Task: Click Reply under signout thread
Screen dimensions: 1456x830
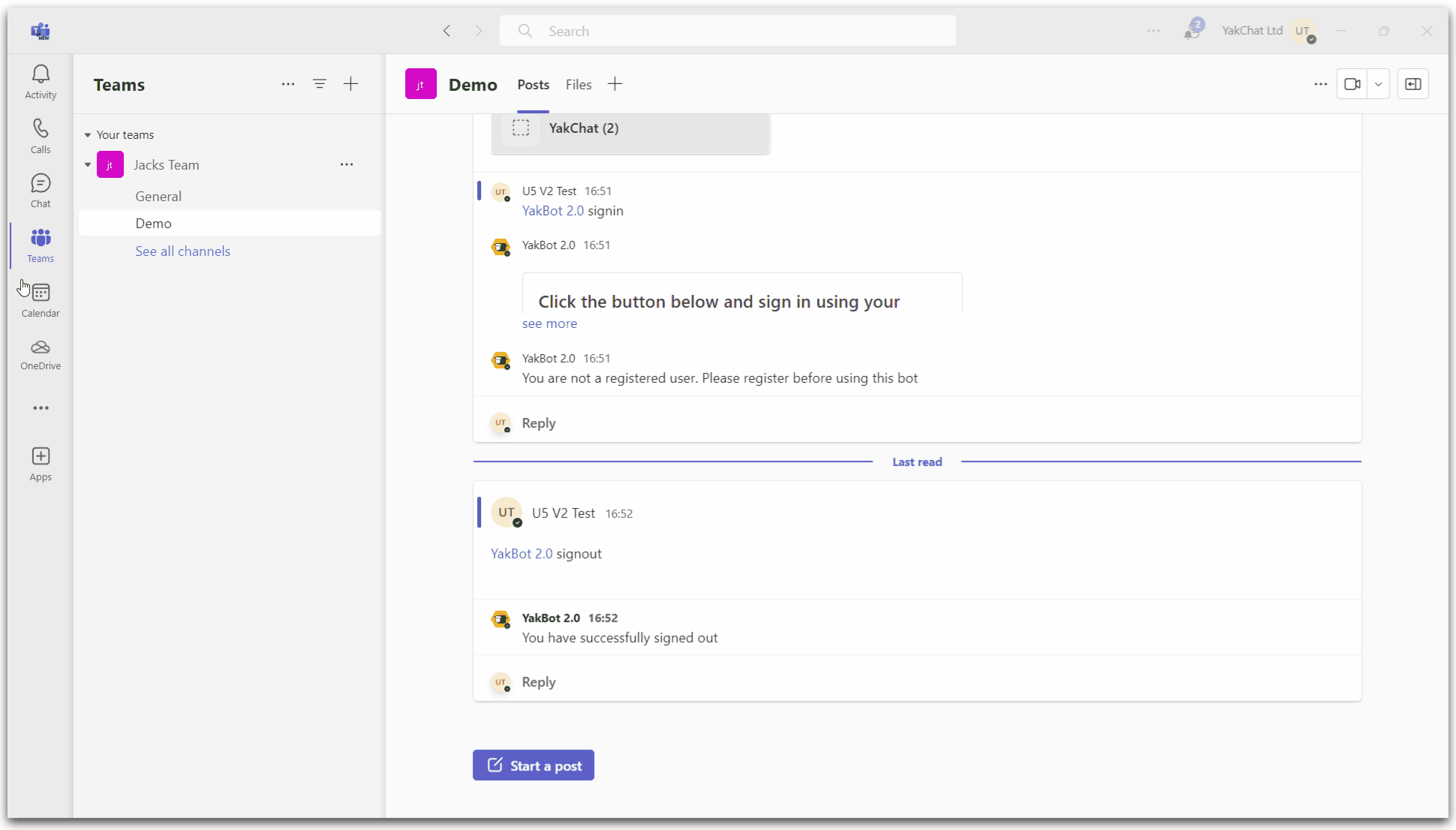Action: [539, 681]
